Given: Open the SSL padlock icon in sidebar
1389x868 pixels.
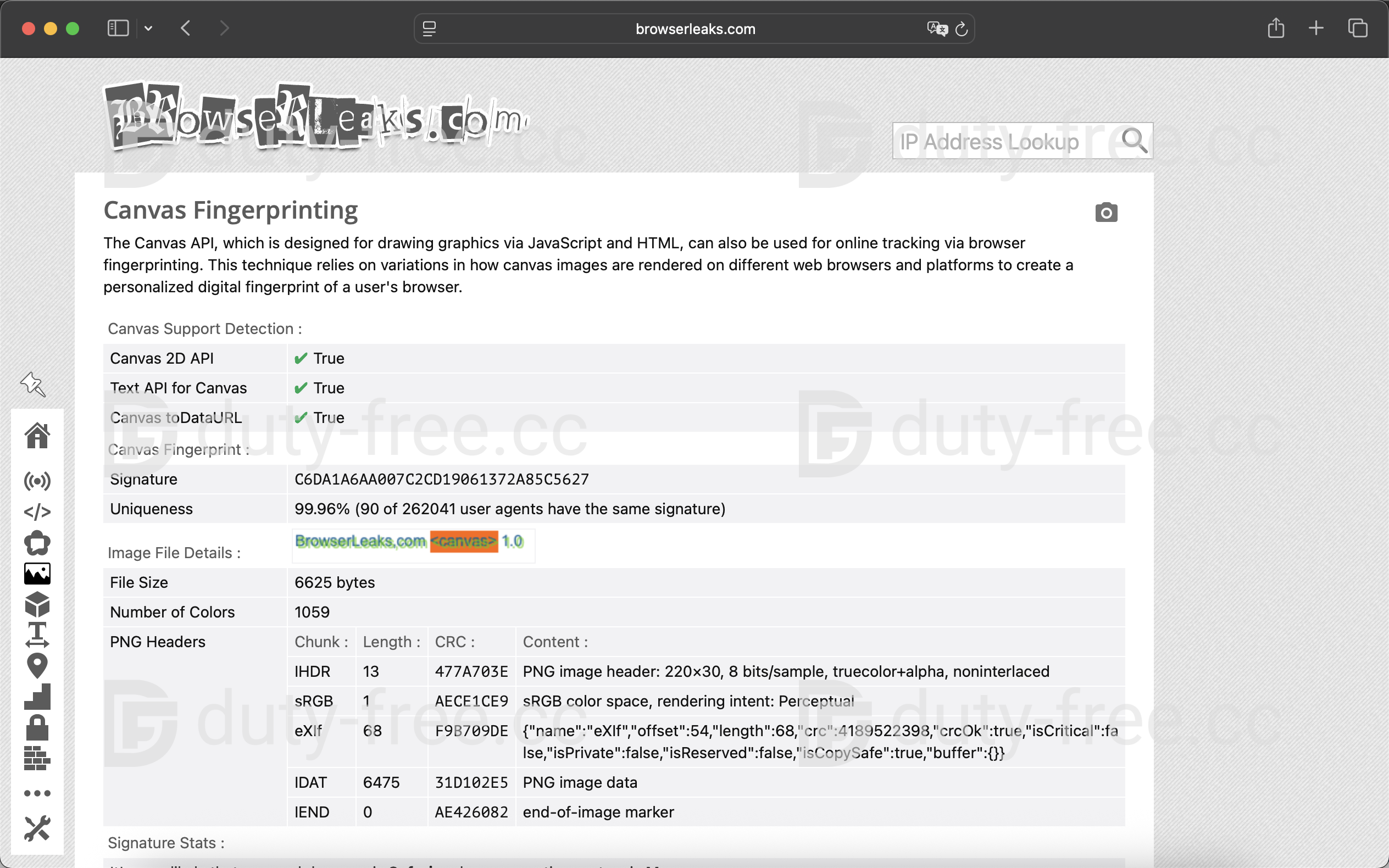Looking at the screenshot, I should pyautogui.click(x=37, y=727).
